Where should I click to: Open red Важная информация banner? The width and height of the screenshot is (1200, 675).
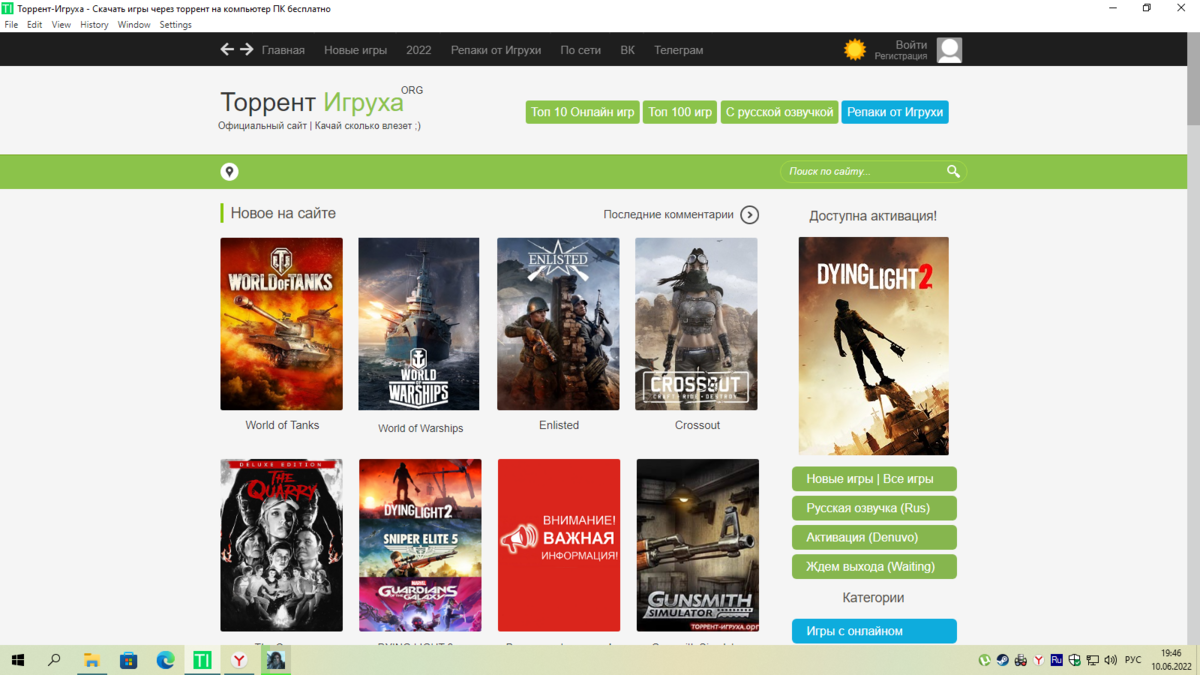(559, 545)
